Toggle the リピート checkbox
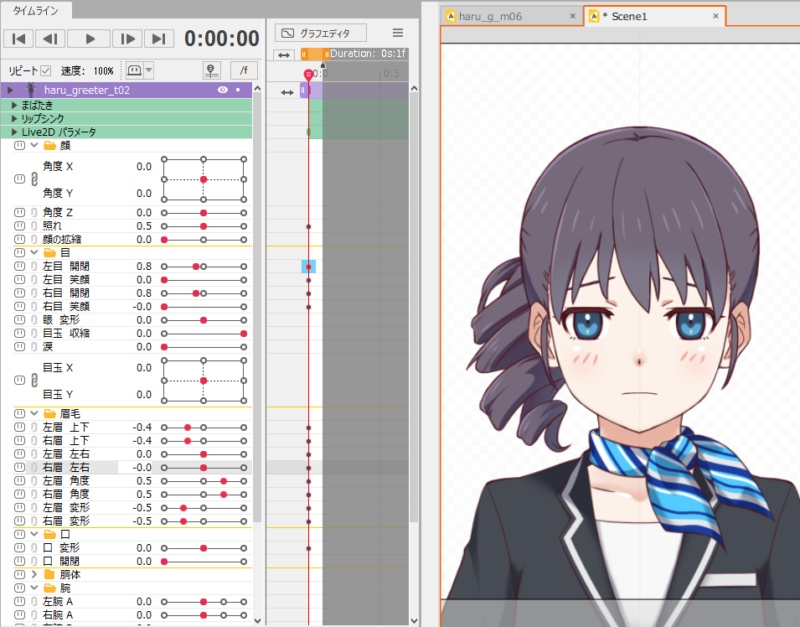This screenshot has width=800, height=627. tap(46, 70)
